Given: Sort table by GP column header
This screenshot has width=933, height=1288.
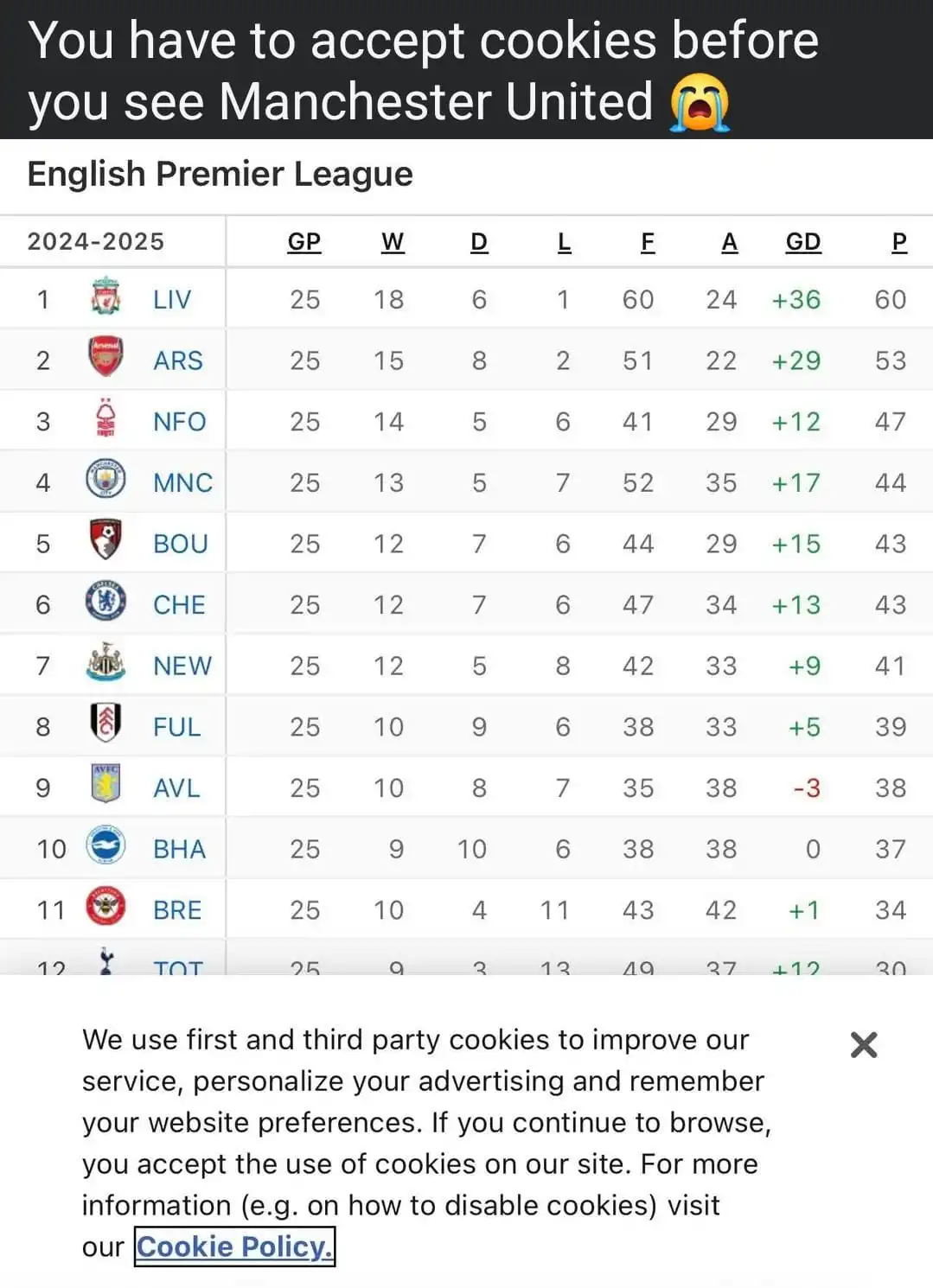Looking at the screenshot, I should pyautogui.click(x=304, y=242).
